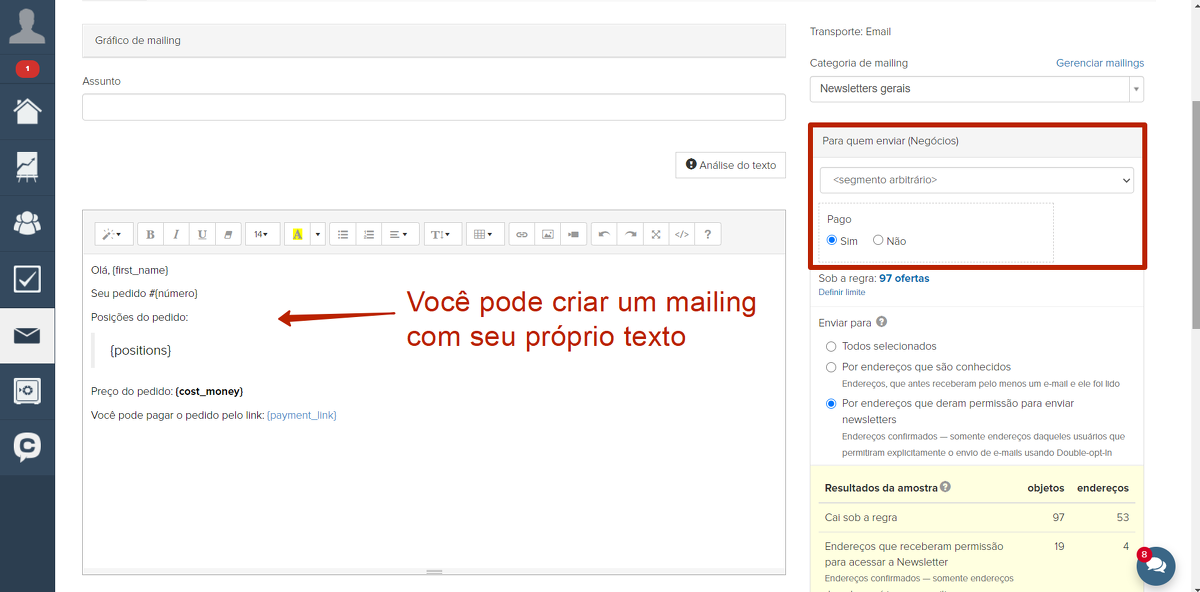This screenshot has height=592, width=1200.
Task: Toggle the unordered bullet list icon
Action: point(343,234)
